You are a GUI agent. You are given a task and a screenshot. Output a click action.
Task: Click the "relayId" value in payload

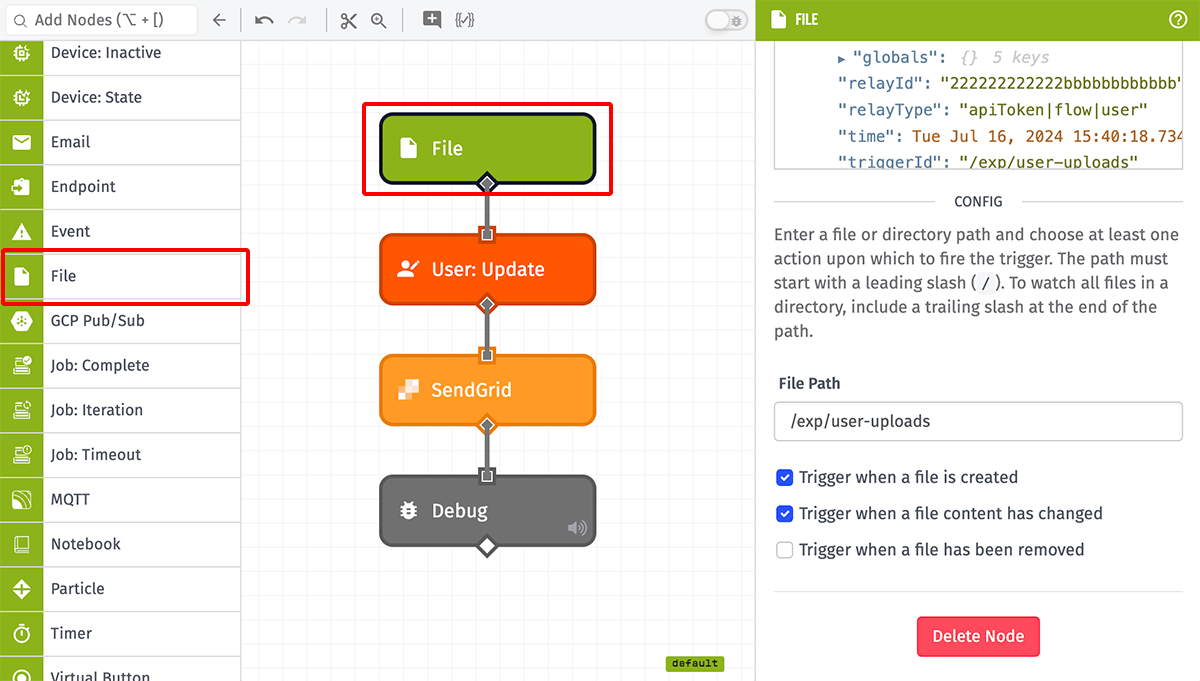pyautogui.click(x=1064, y=84)
